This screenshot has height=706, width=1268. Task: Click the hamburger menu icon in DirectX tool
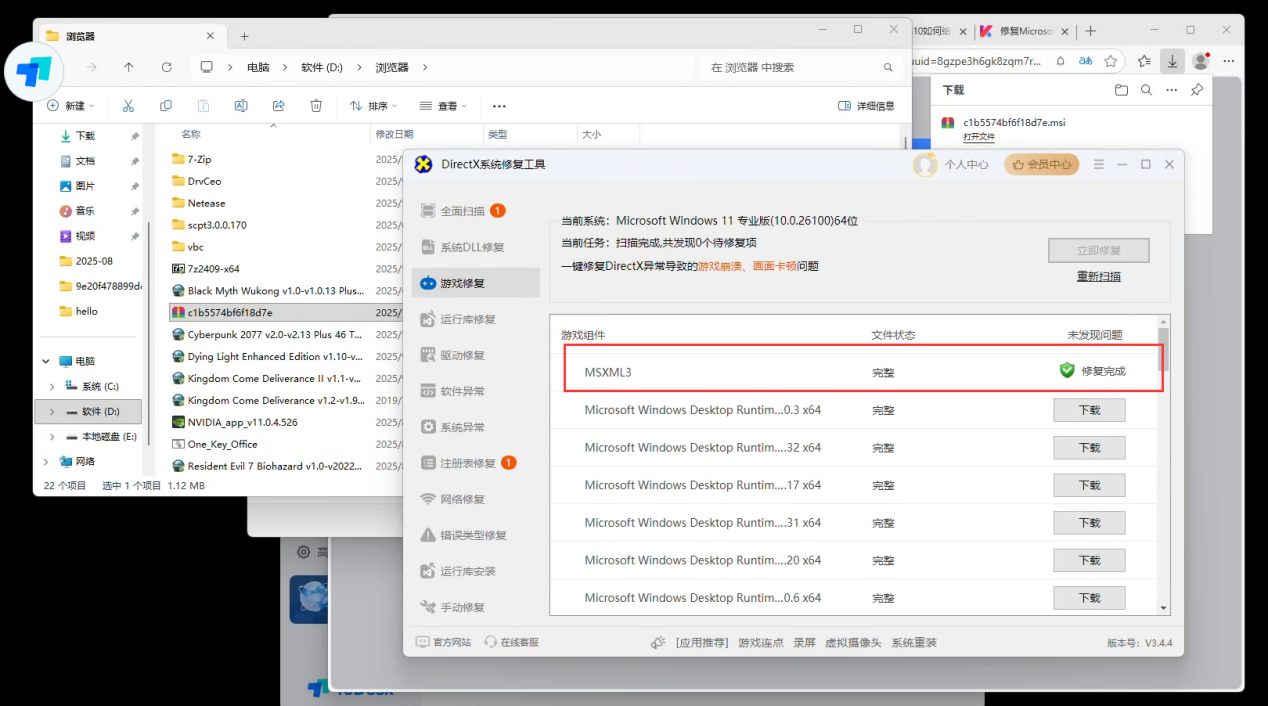pyautogui.click(x=1099, y=165)
